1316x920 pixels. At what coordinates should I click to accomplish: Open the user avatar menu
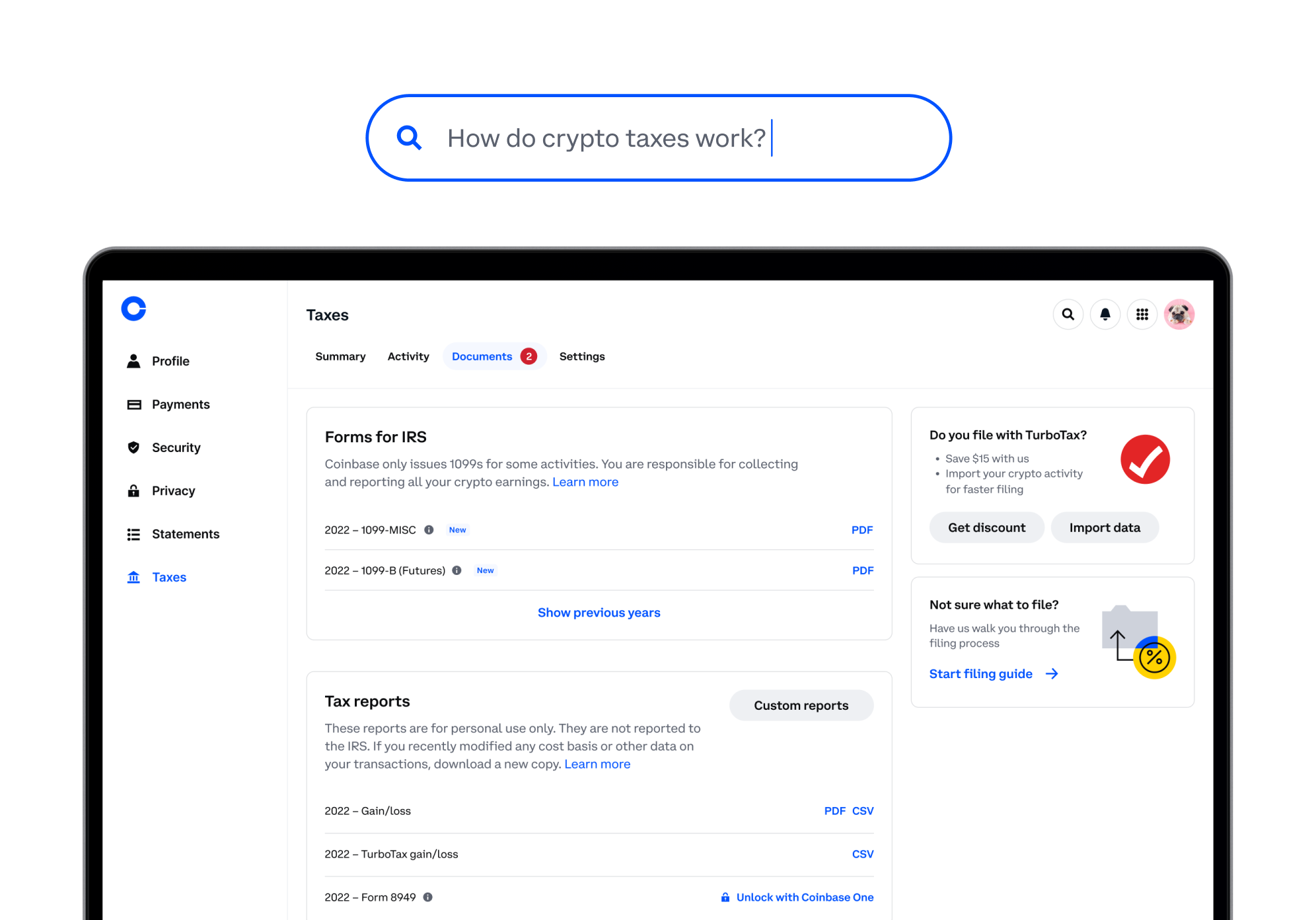pyautogui.click(x=1179, y=315)
